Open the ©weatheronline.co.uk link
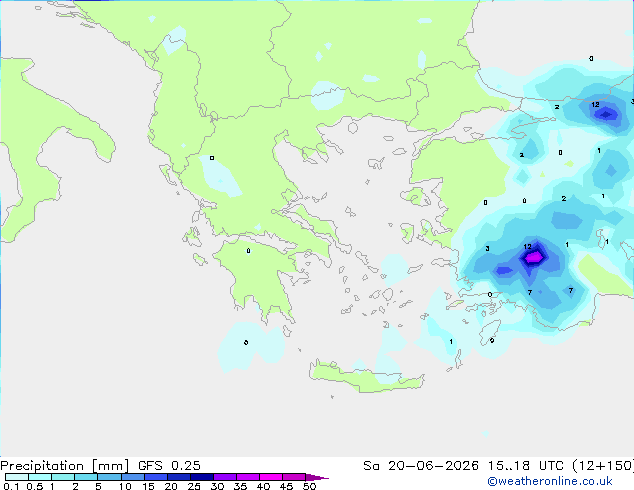 tap(549, 481)
